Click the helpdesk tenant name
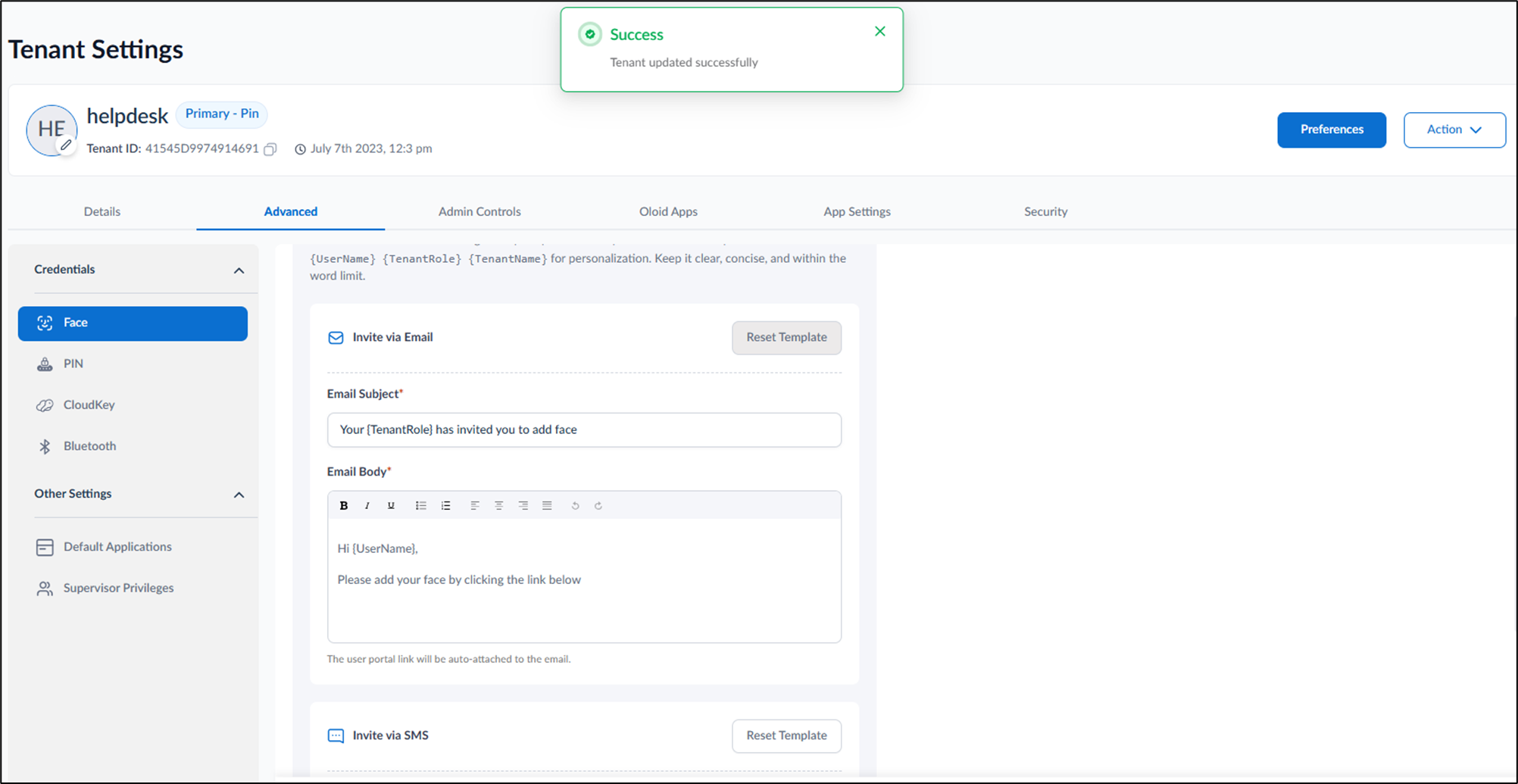Viewport: 1518px width, 784px height. tap(127, 116)
